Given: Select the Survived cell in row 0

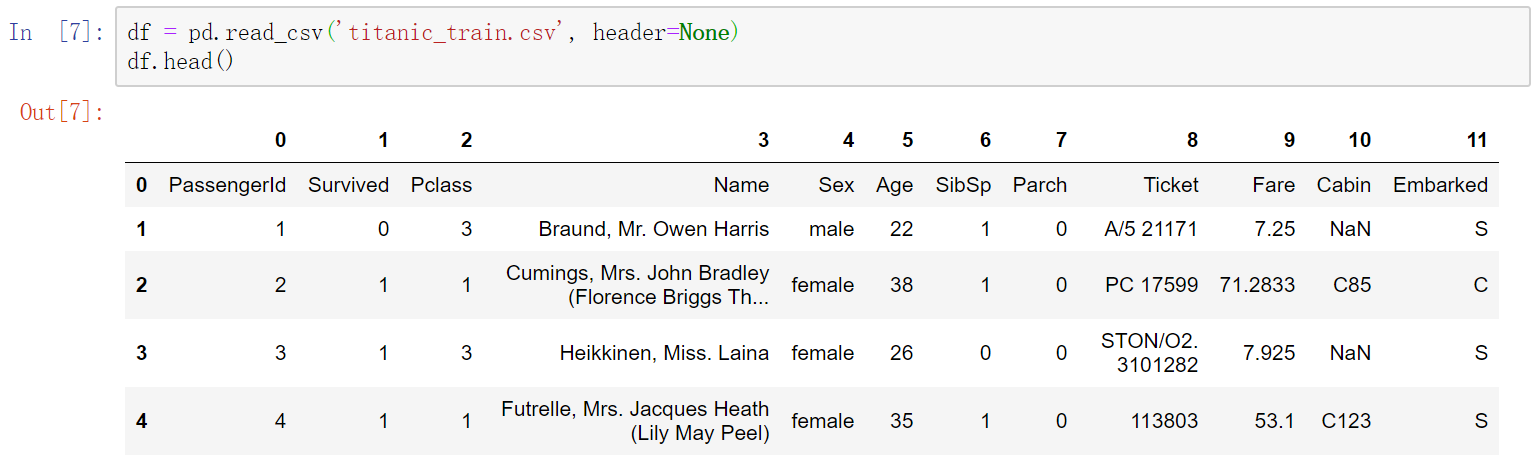Looking at the screenshot, I should [348, 185].
